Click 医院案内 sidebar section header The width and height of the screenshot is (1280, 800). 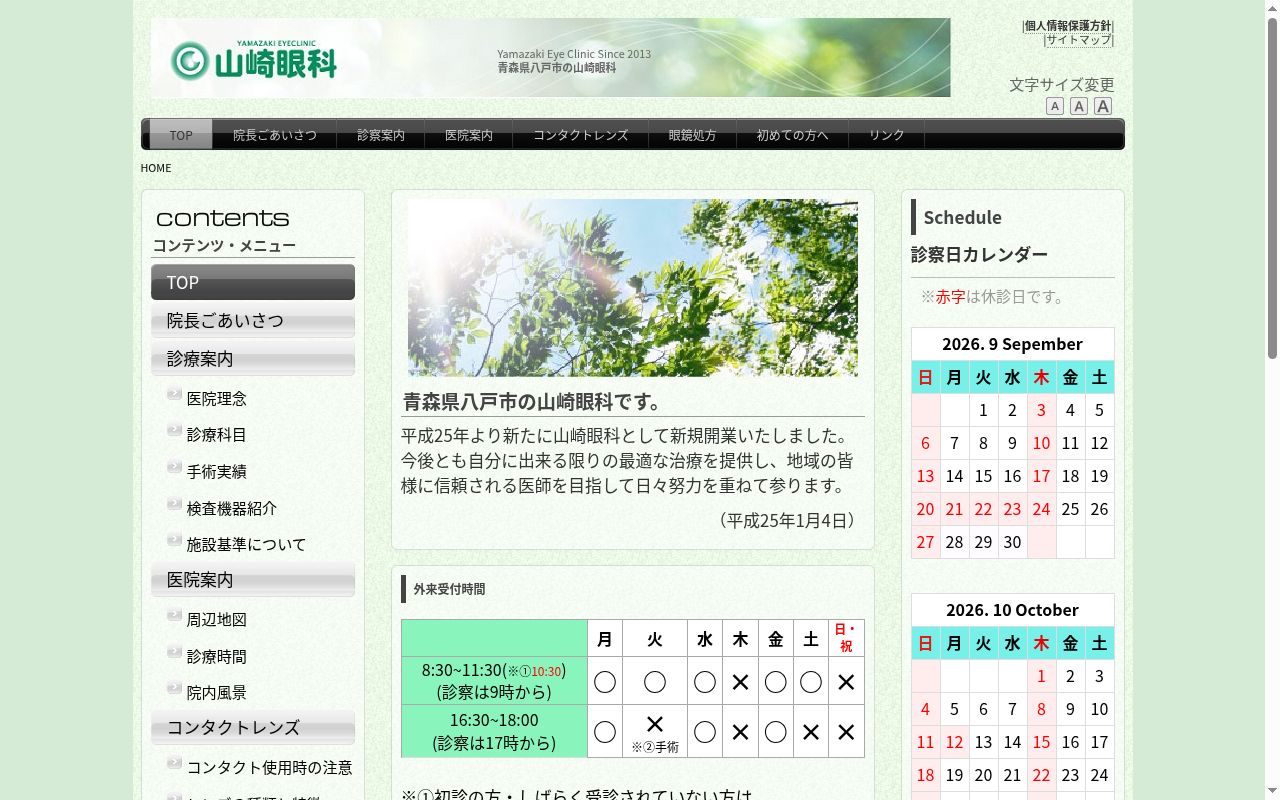tap(253, 579)
